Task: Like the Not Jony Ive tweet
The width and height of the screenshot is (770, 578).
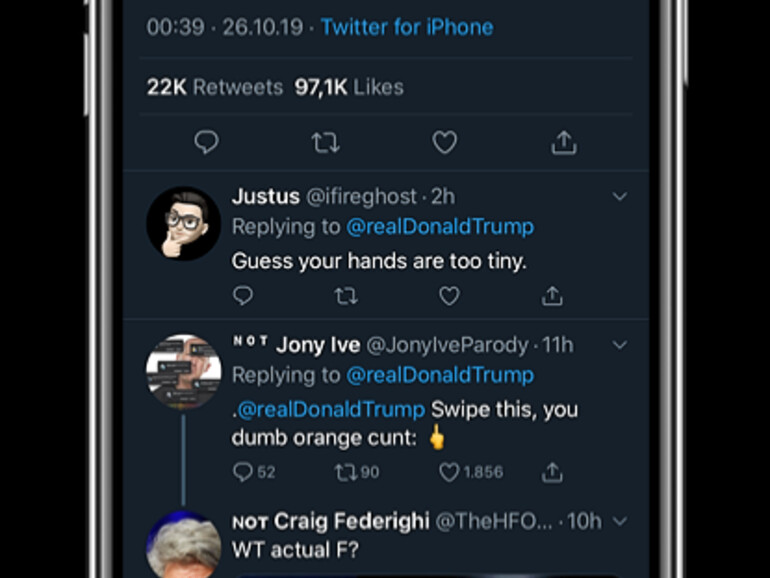Action: [x=449, y=471]
